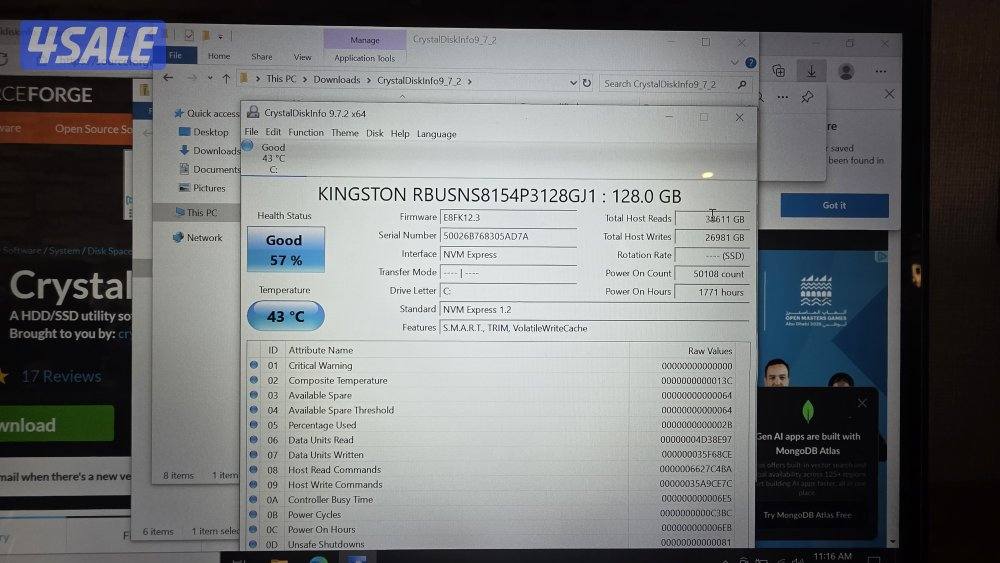Click the Explorer up-arrow navigation icon

(x=227, y=79)
